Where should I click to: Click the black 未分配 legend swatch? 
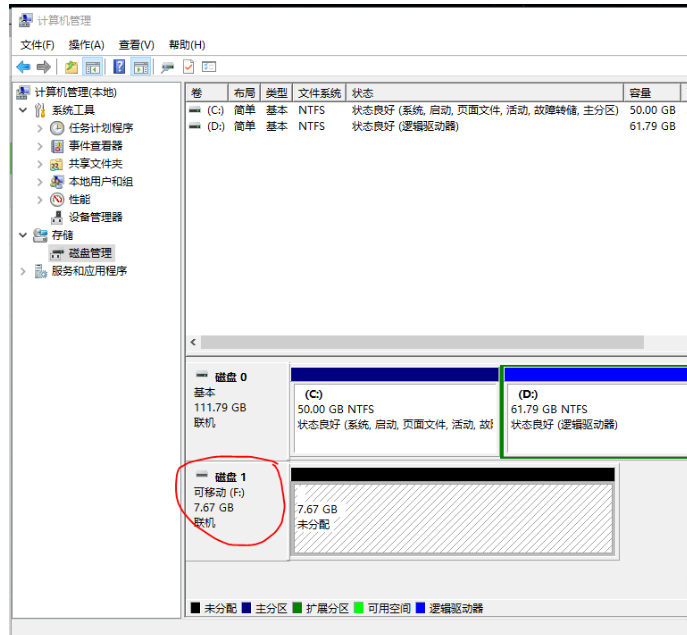(x=195, y=608)
